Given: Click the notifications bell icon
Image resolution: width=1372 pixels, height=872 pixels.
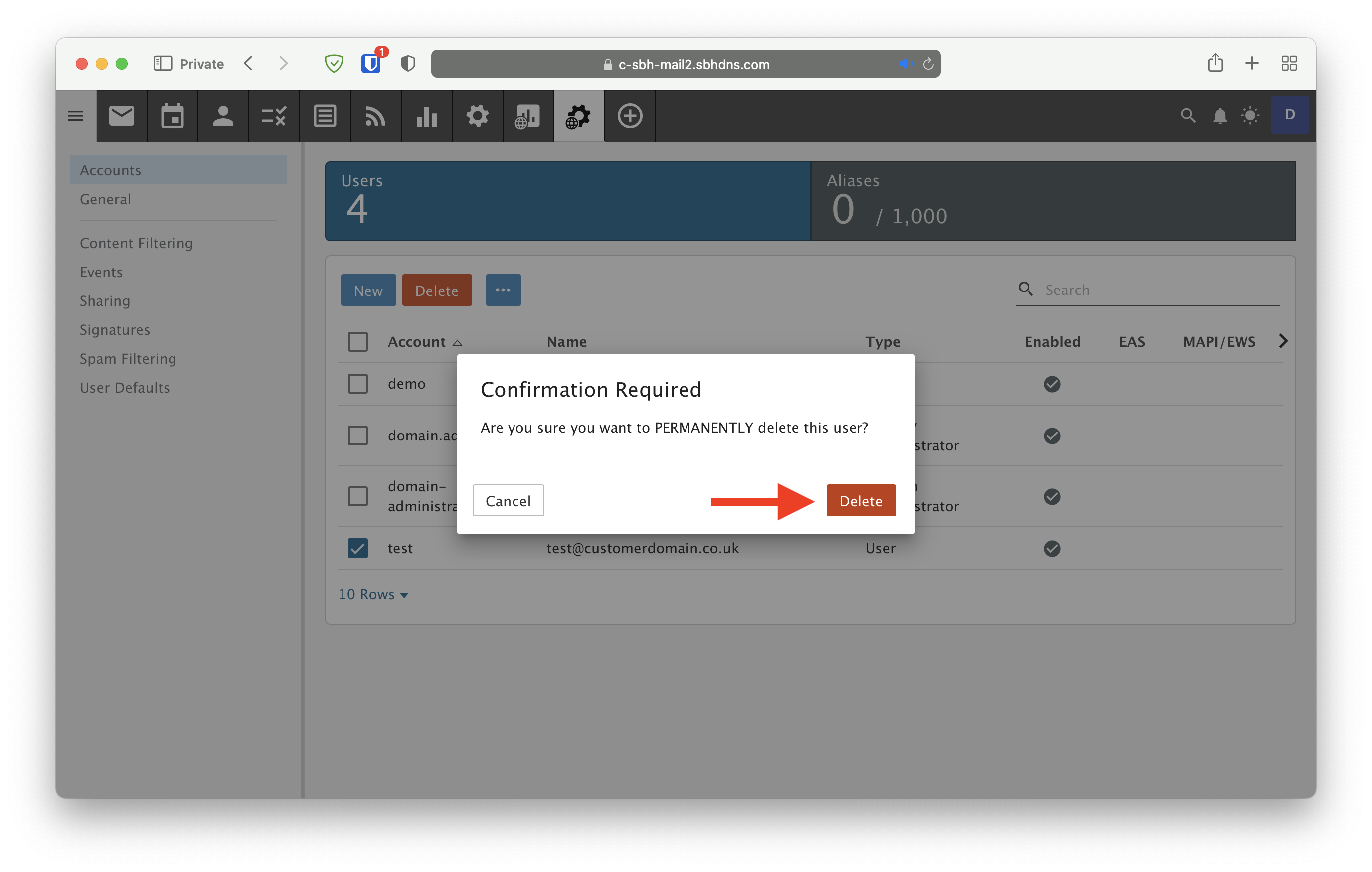Looking at the screenshot, I should click(x=1219, y=116).
